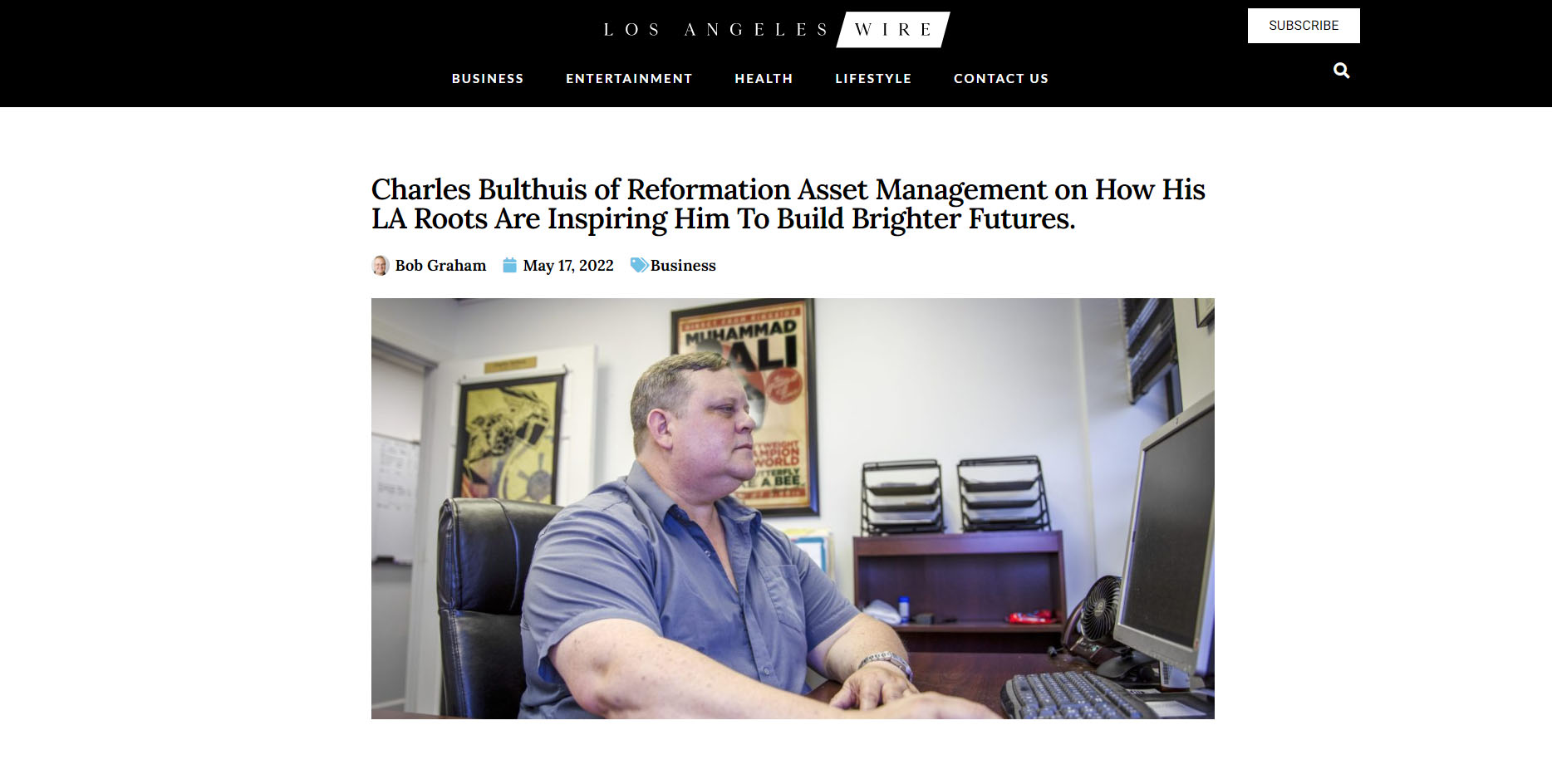The image size is (1552, 784).
Task: Click the blue calendar date icon
Action: click(509, 265)
